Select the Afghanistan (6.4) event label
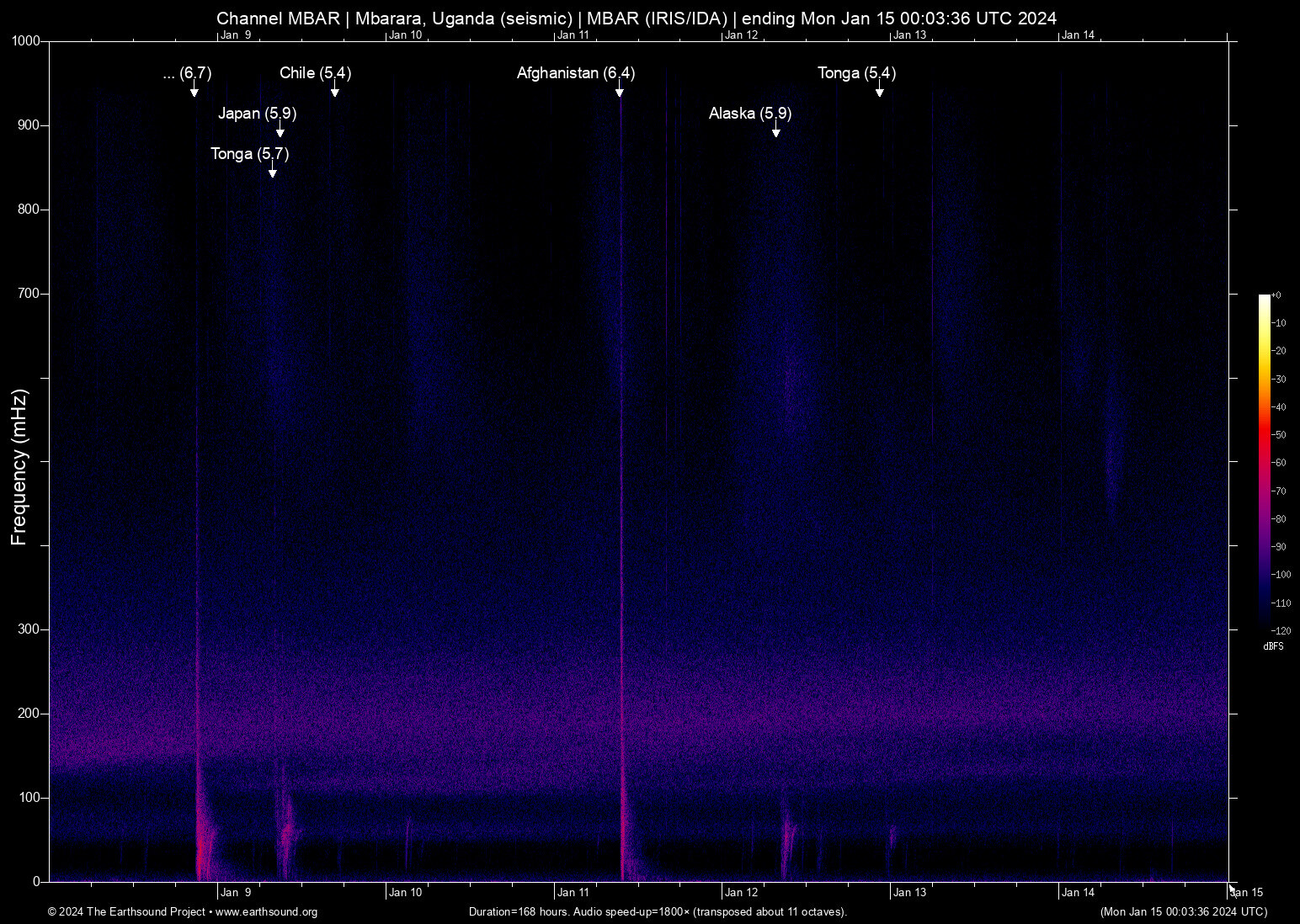This screenshot has height=924, width=1300. click(x=576, y=73)
